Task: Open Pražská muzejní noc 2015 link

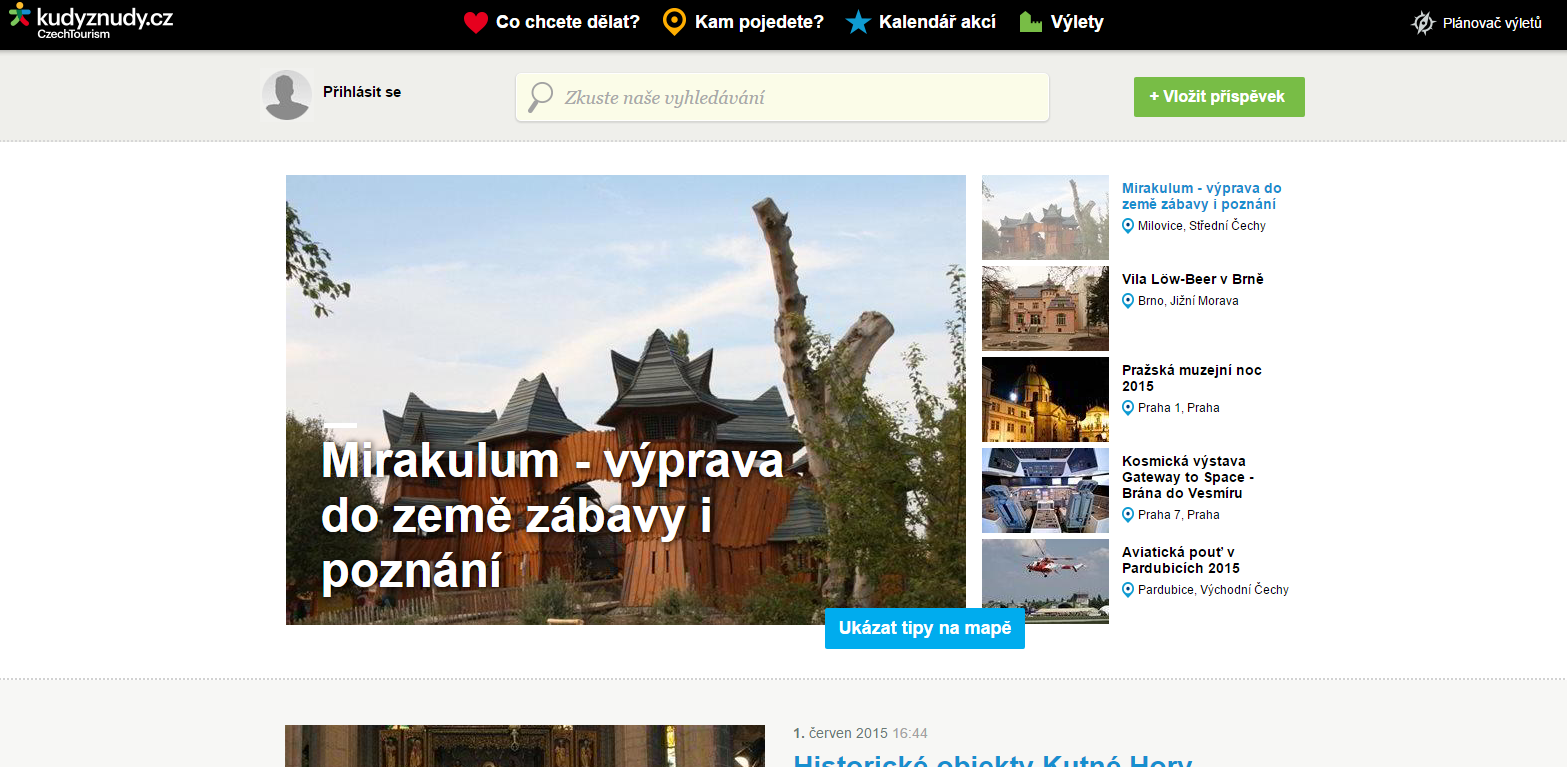Action: [1191, 378]
